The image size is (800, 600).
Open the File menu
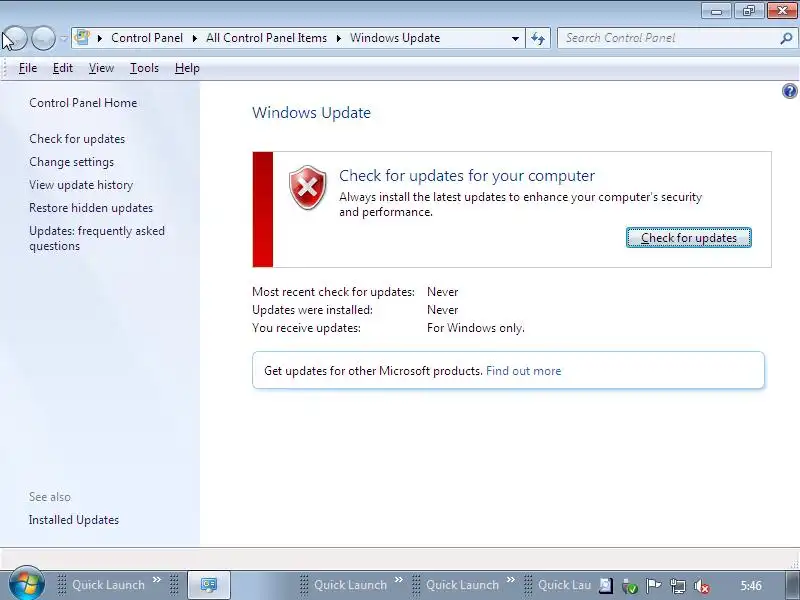point(28,68)
